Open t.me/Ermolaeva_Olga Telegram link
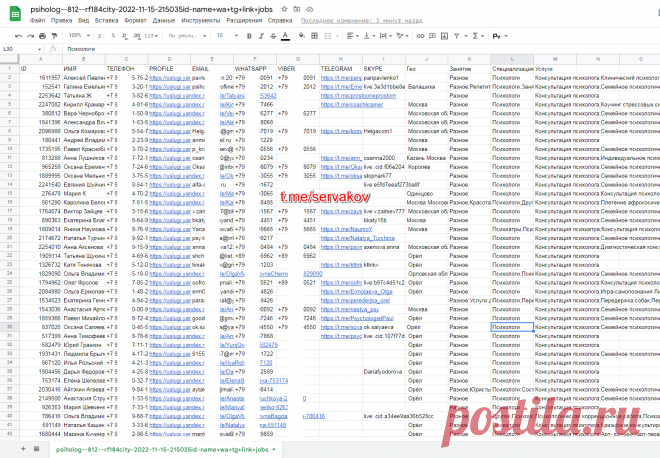 point(357,292)
